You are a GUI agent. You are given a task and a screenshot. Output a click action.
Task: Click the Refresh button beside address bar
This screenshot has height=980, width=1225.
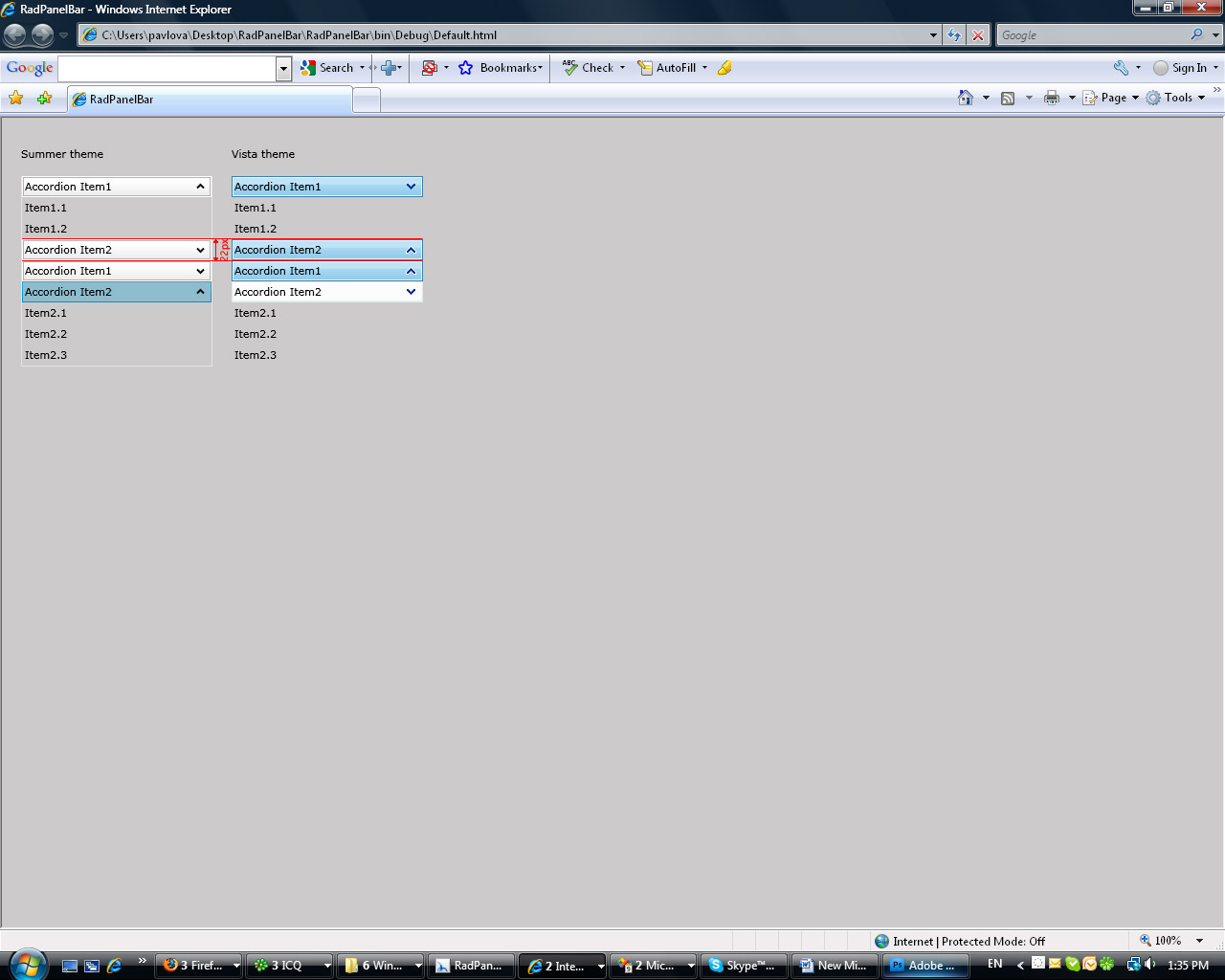tap(954, 35)
